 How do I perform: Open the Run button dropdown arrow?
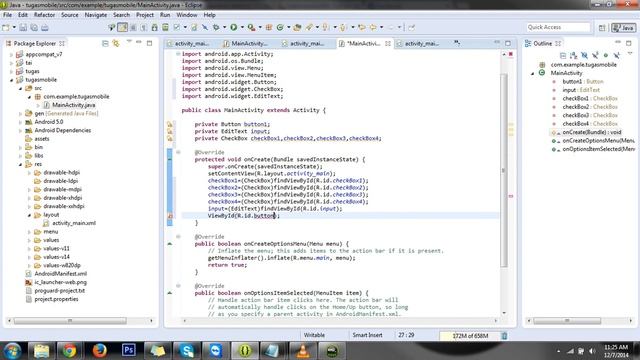[x=242, y=27]
